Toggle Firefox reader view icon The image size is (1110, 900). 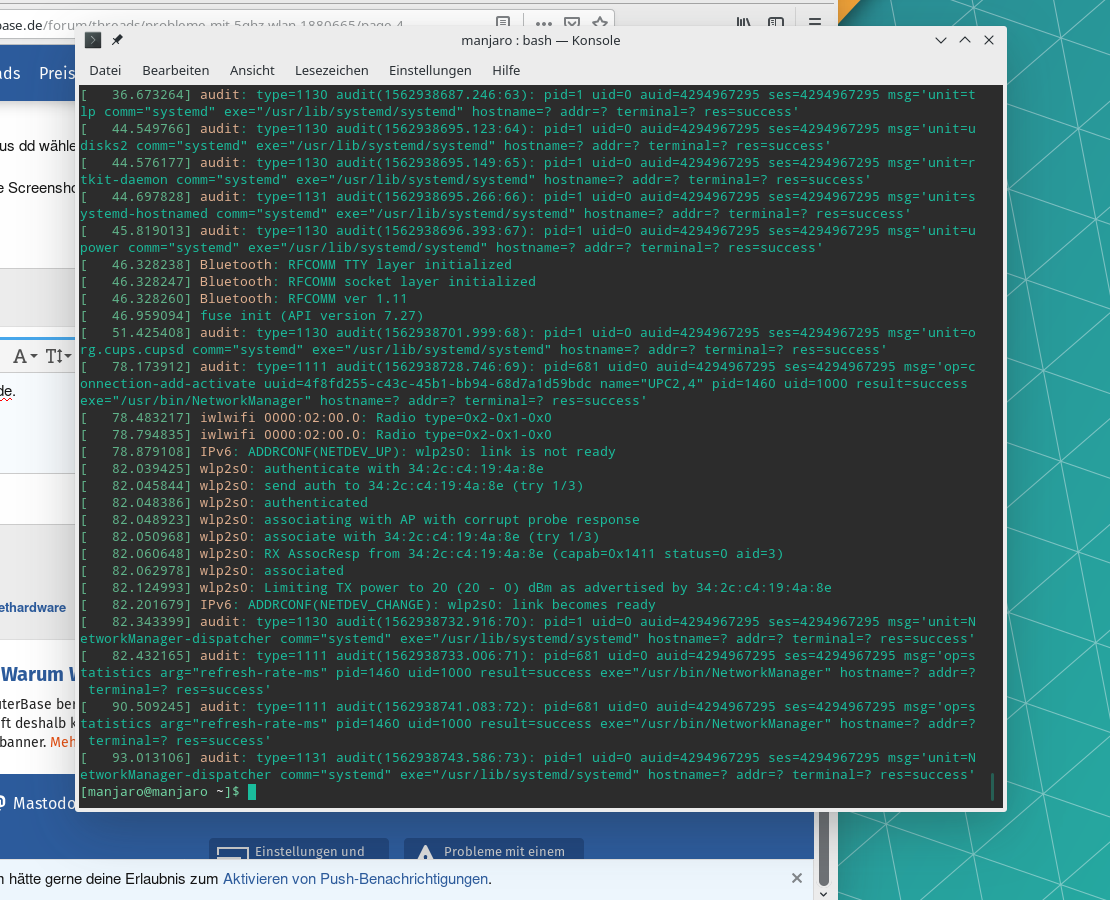503,22
